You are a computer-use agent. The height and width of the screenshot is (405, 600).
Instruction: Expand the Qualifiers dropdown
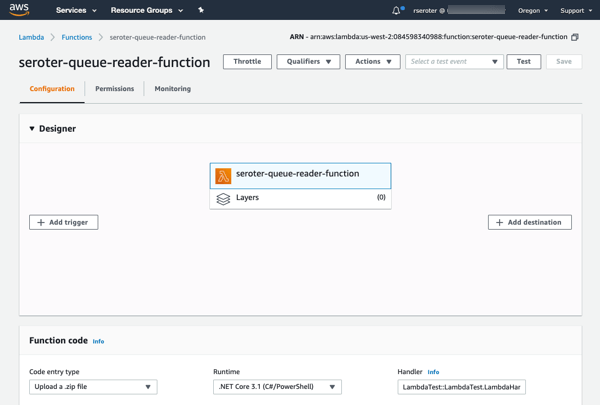[x=308, y=61]
